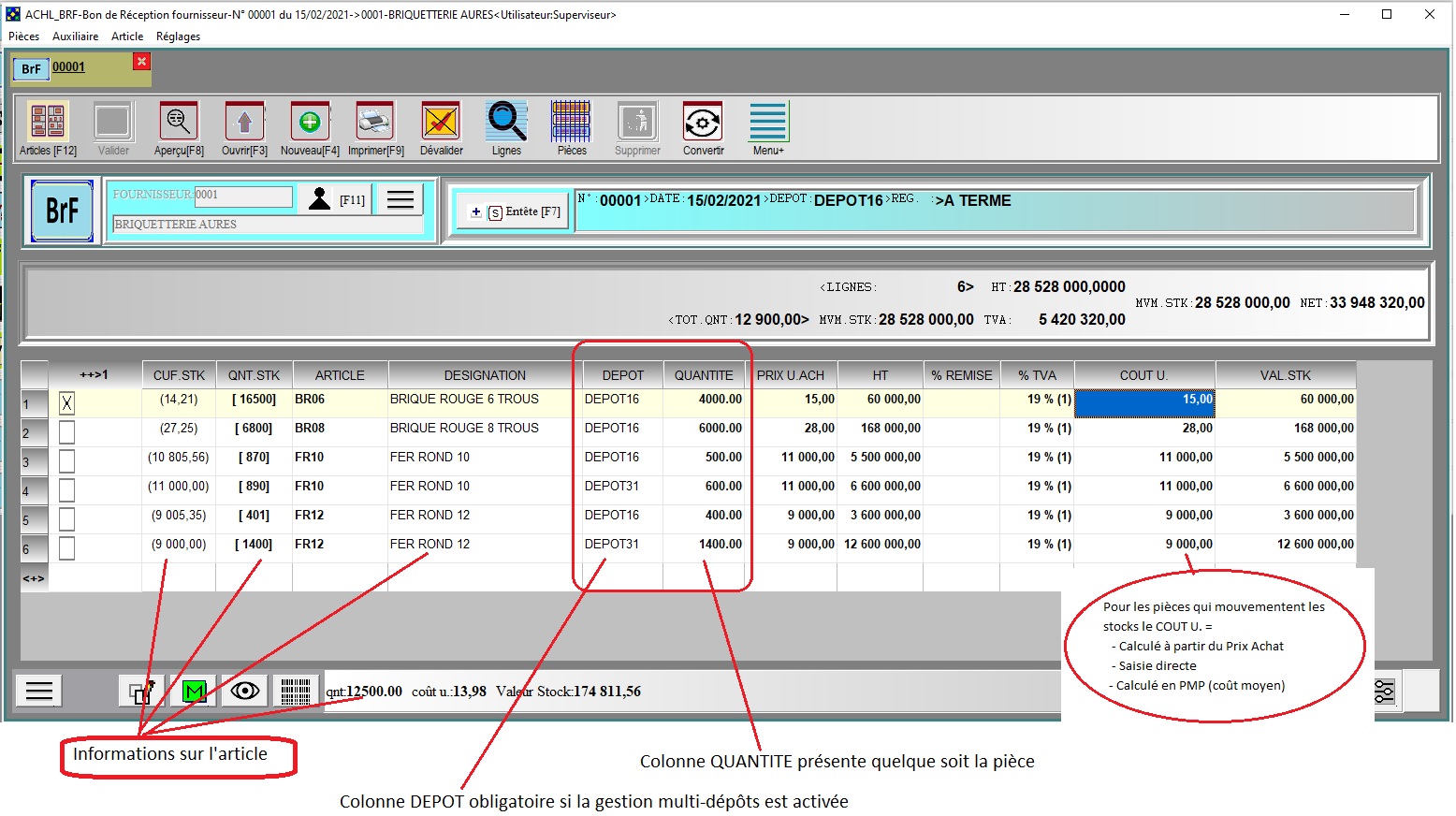
Task: Open the Réglages menu
Action: point(178,36)
